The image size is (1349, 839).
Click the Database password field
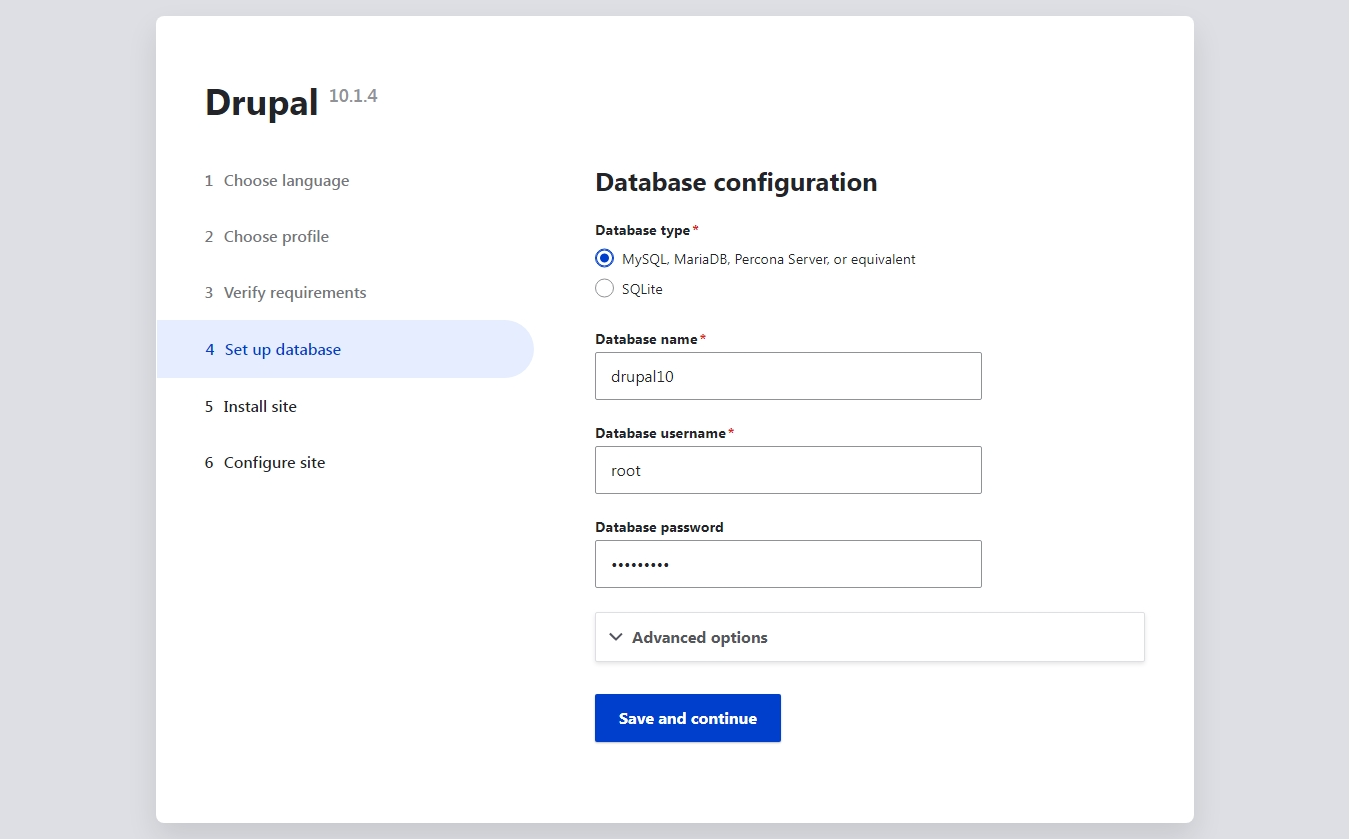pos(788,564)
